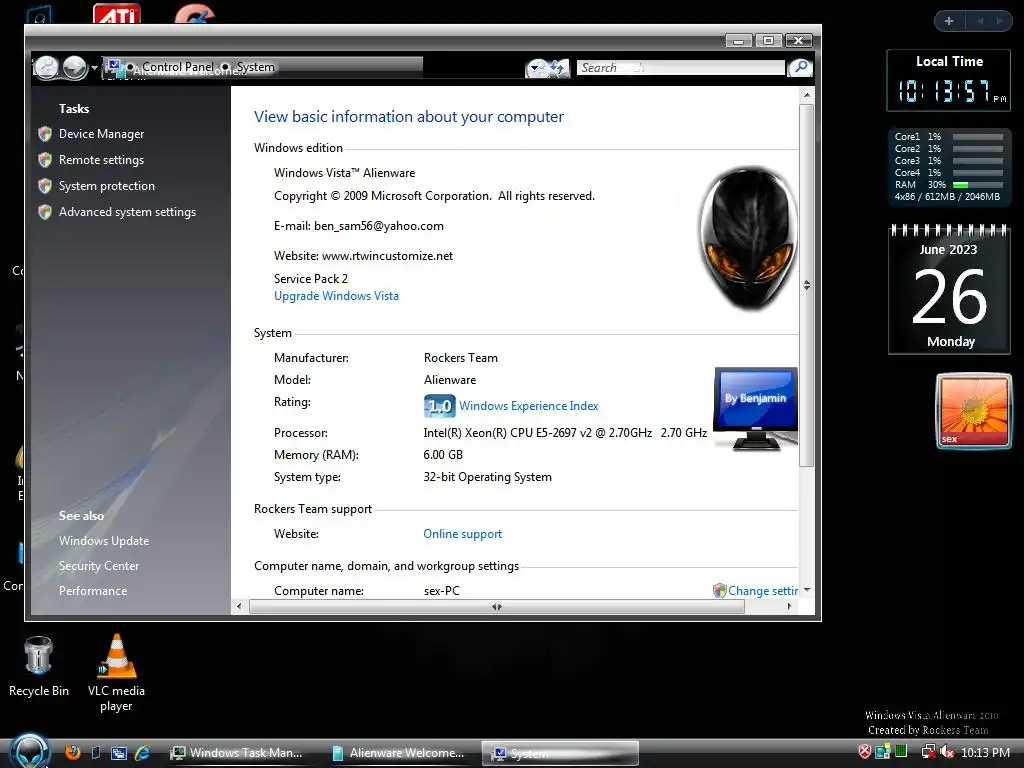Open recent pages dropdown arrow
Image resolution: width=1024 pixels, height=768 pixels.
(94, 67)
